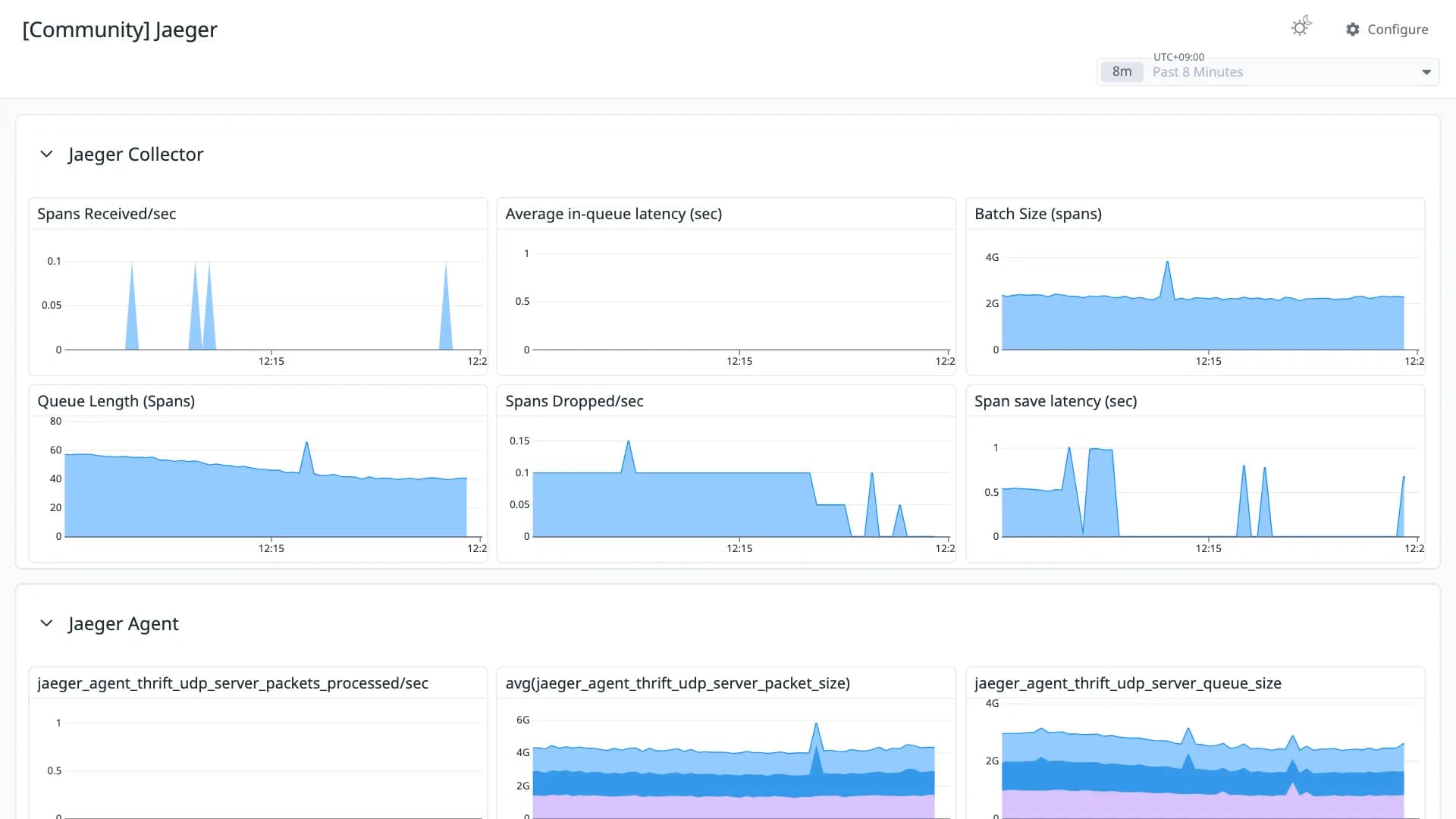Click the Jaeger Agent group heading
1456x819 pixels.
(123, 623)
